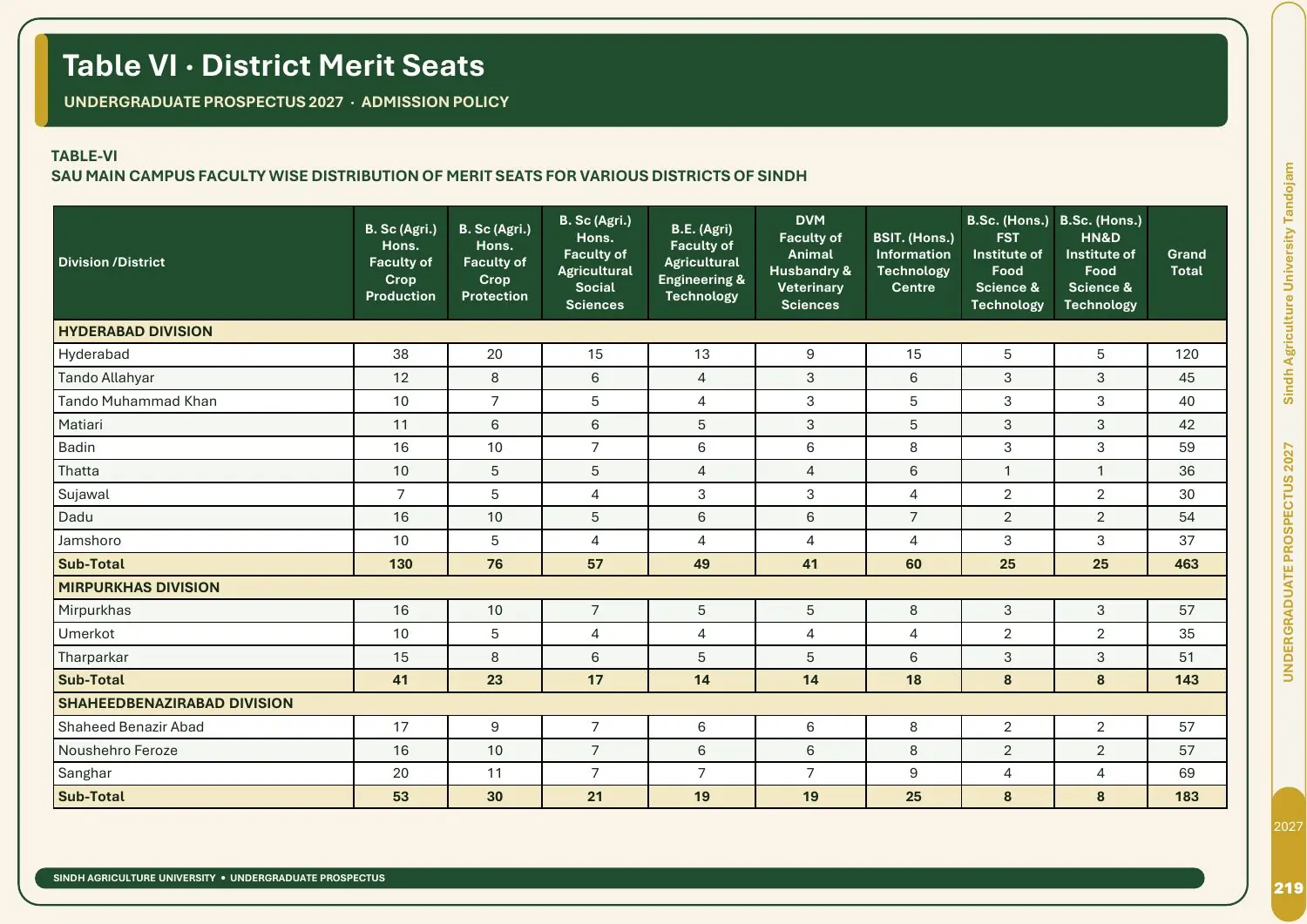This screenshot has height=924, width=1307.
Task: Click the "BSIT. (Hons.)" Information Technology Centre header
Action: pos(913,262)
